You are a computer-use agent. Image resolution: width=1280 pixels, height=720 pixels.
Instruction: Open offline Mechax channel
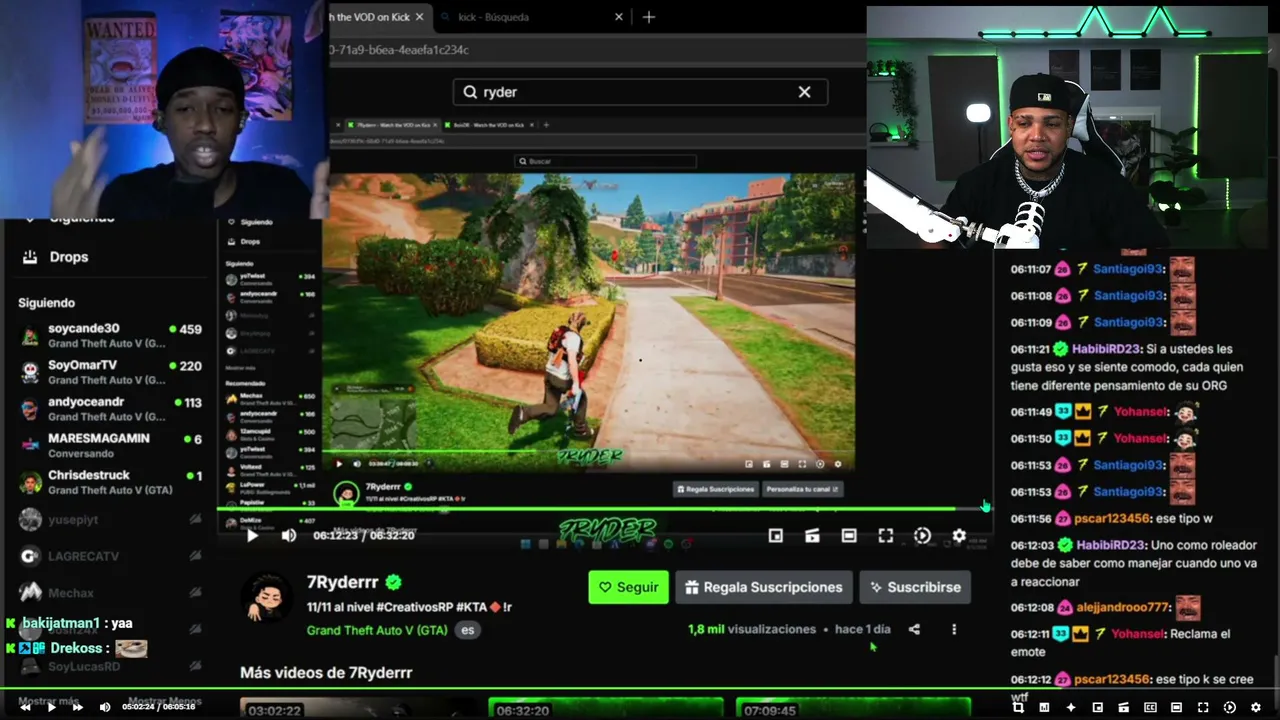coord(110,593)
